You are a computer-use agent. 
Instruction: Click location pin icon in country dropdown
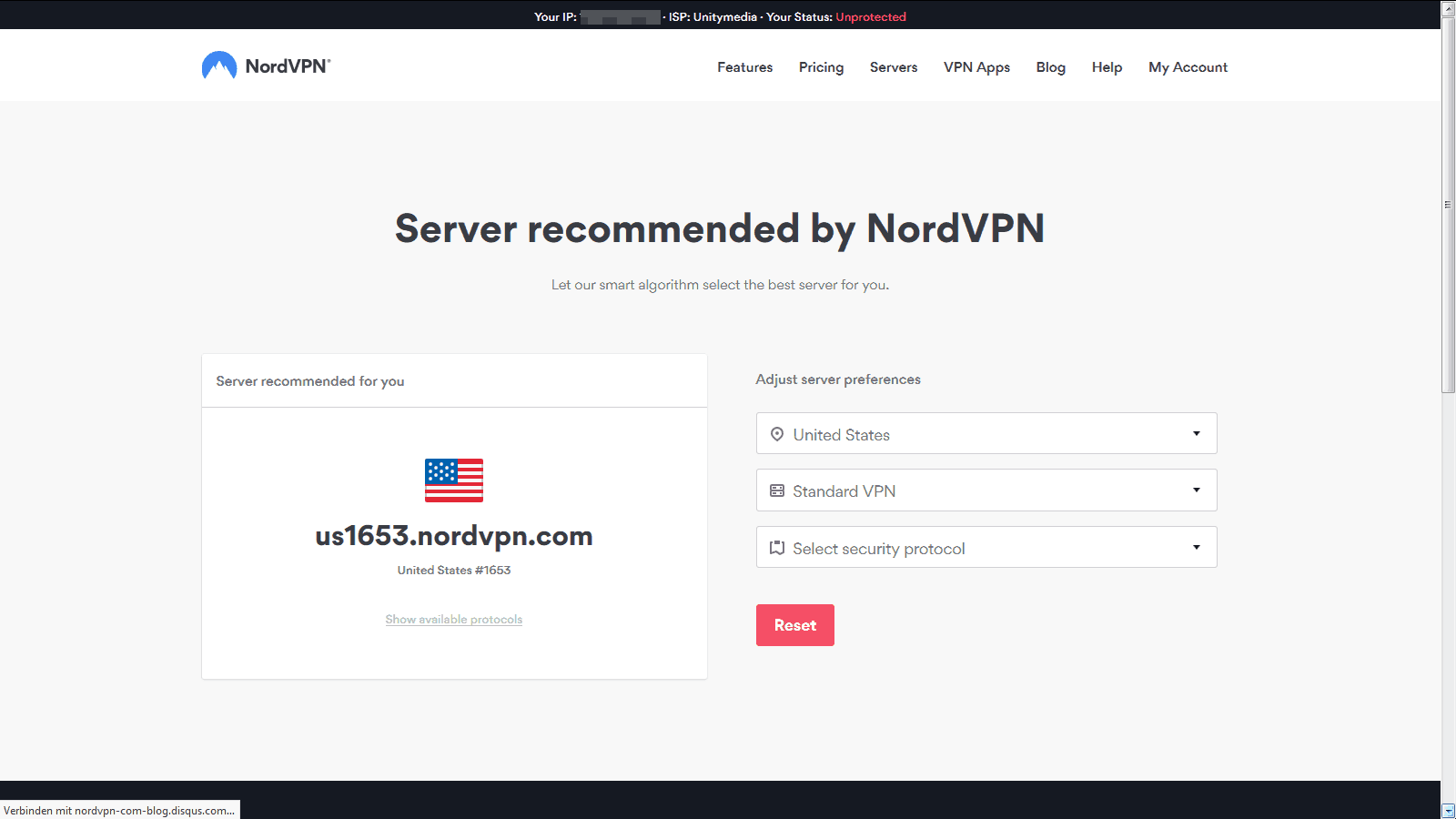click(x=777, y=434)
